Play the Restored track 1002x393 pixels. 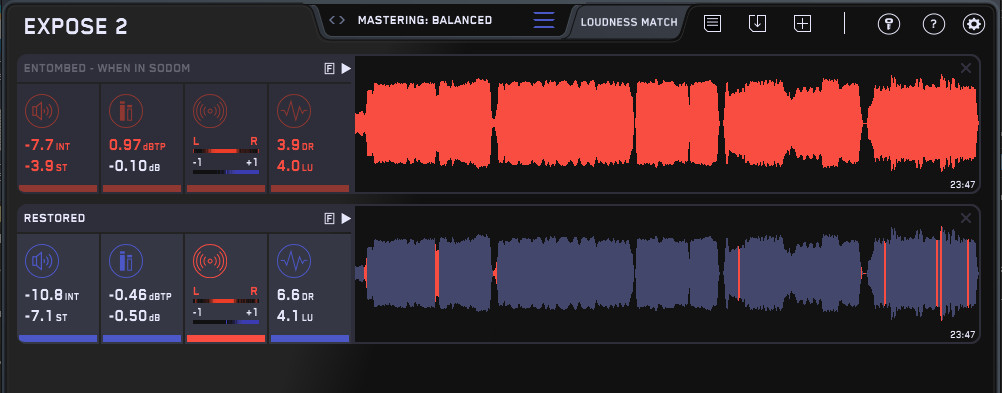346,219
